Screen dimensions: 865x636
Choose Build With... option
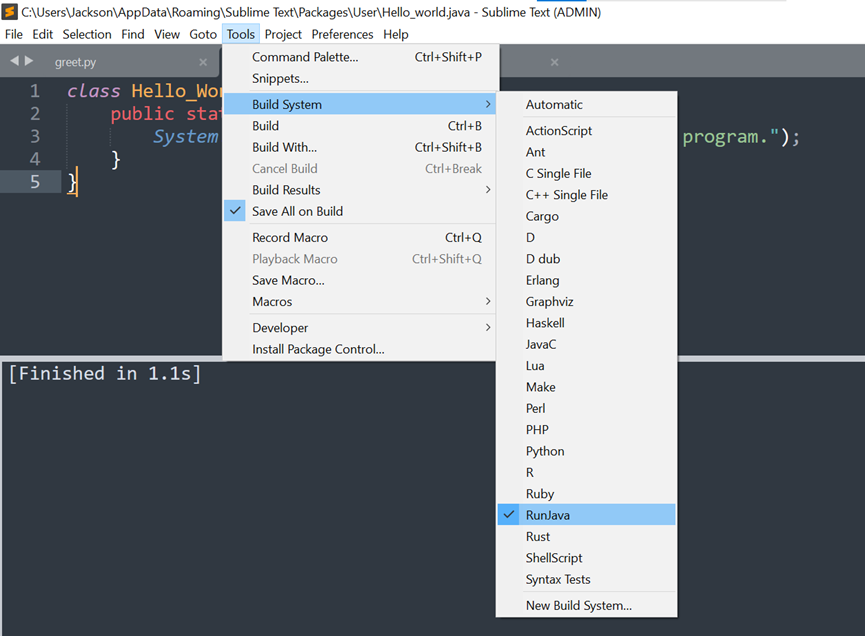(359, 147)
